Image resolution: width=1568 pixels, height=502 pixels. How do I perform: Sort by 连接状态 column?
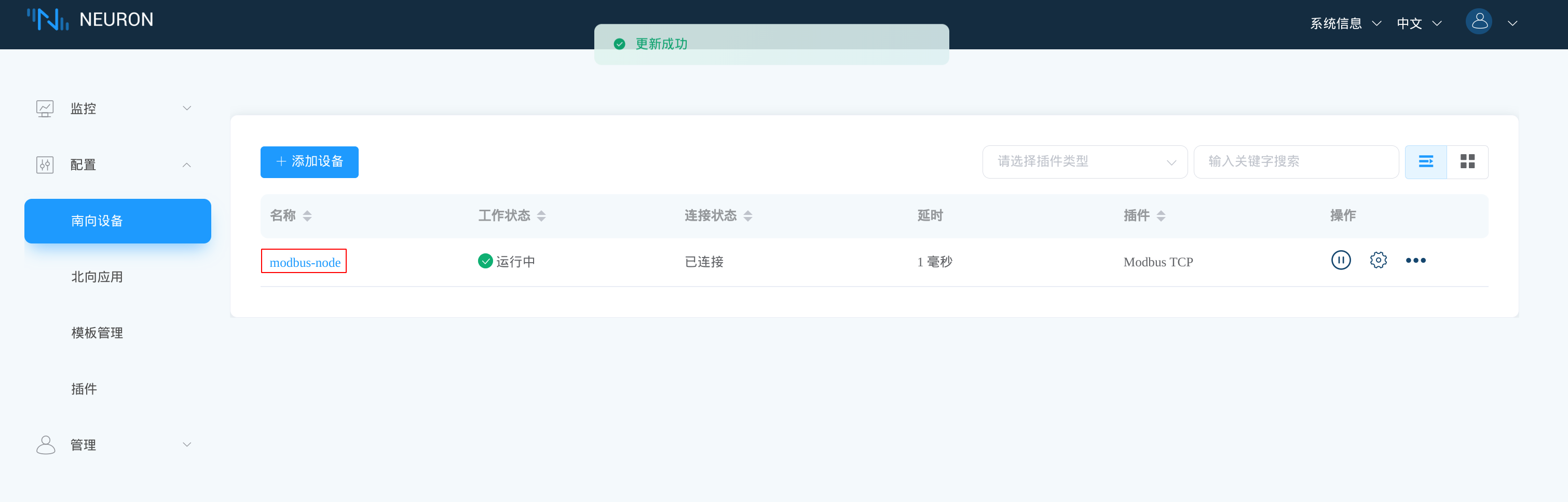(x=748, y=216)
